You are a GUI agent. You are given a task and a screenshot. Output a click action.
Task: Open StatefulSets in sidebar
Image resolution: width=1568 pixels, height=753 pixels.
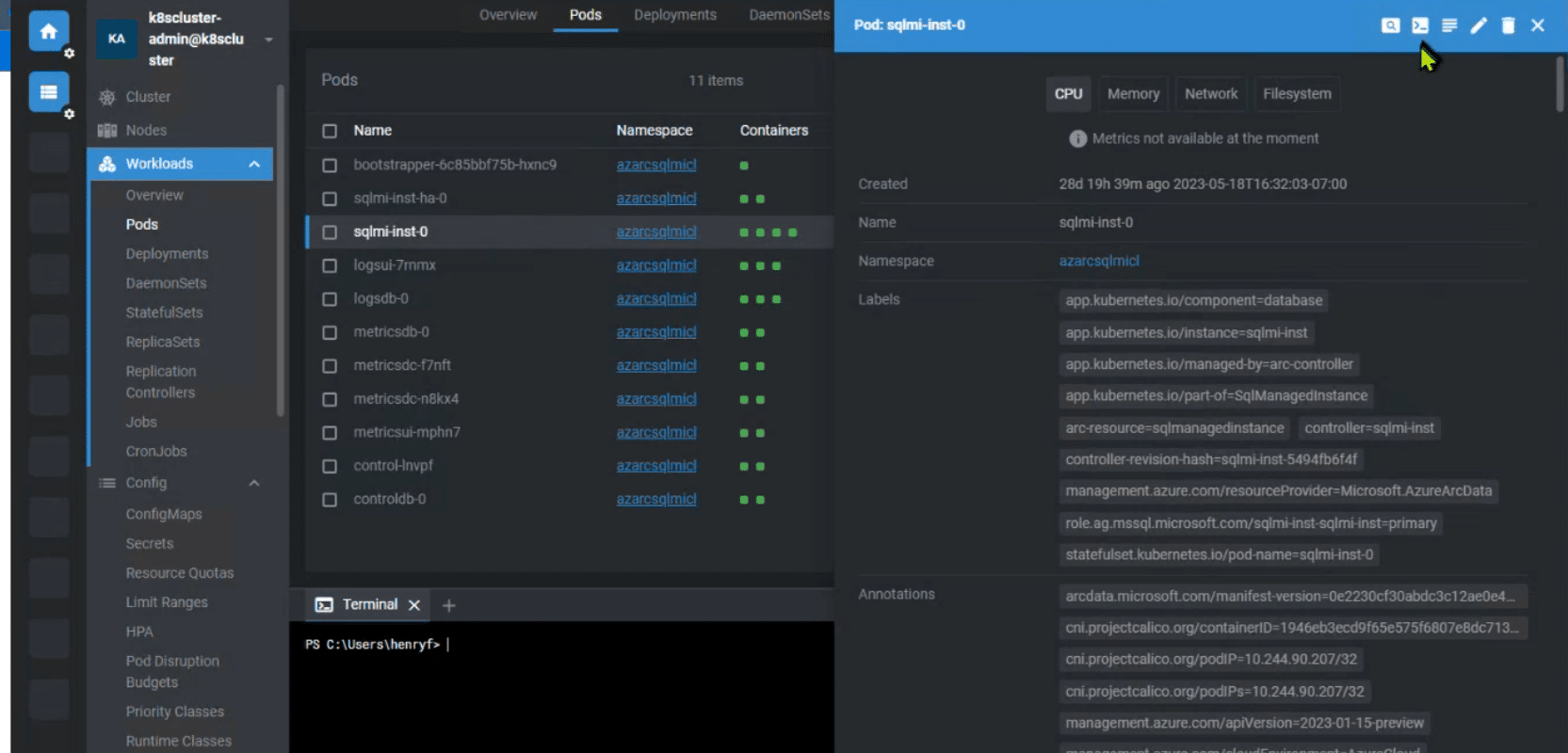(164, 312)
